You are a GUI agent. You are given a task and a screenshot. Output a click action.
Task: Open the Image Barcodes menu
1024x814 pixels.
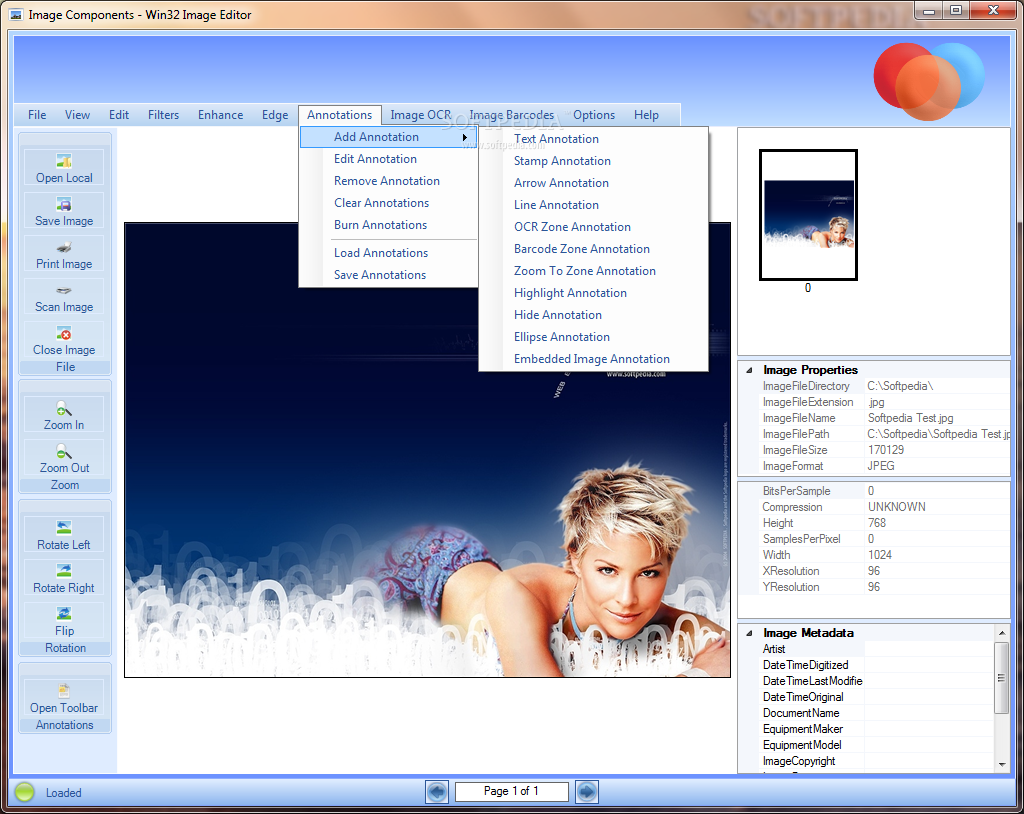coord(511,115)
